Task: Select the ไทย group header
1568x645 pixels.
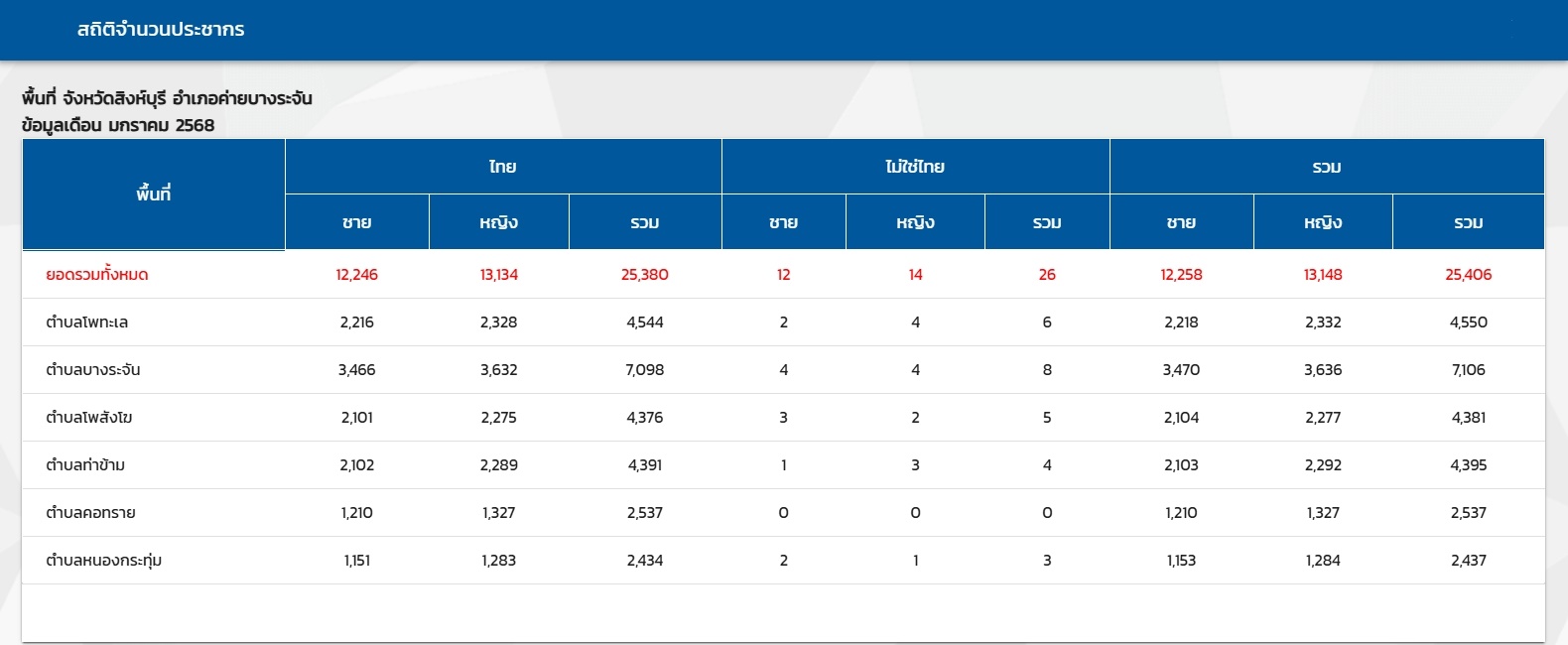Action: point(503,167)
